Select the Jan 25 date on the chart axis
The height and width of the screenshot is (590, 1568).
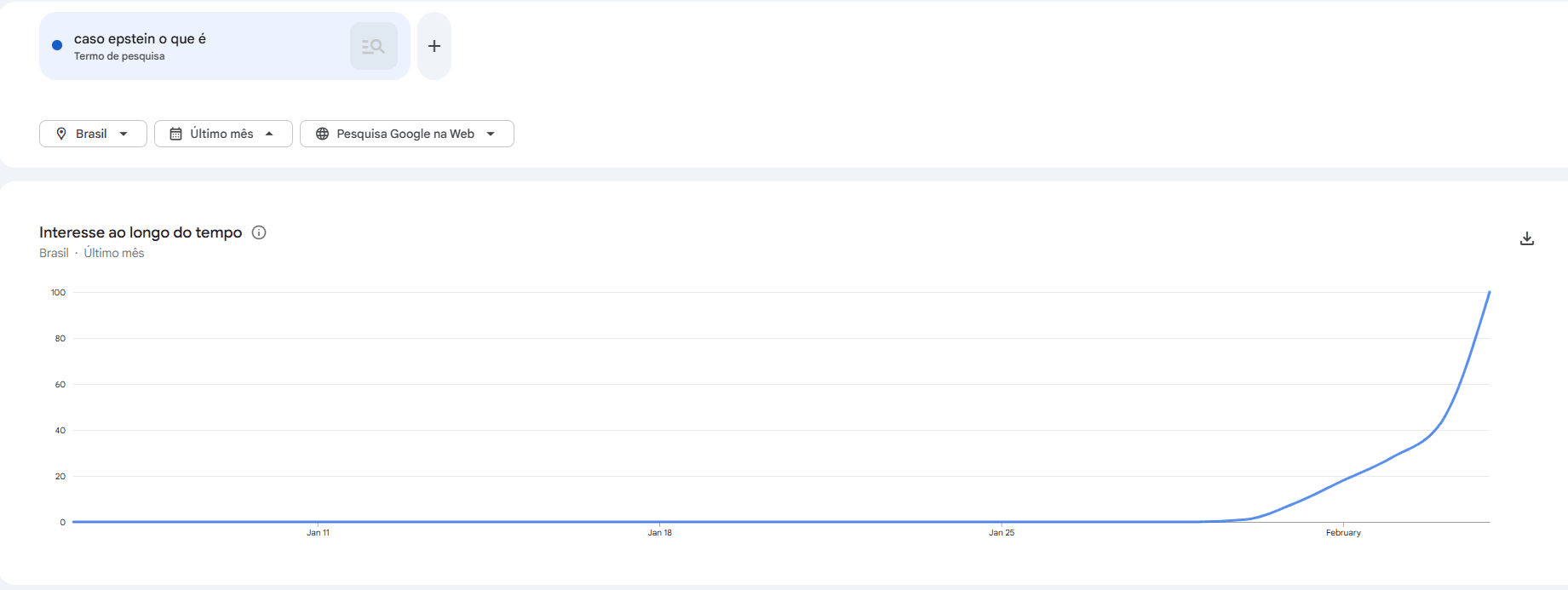tap(1002, 533)
